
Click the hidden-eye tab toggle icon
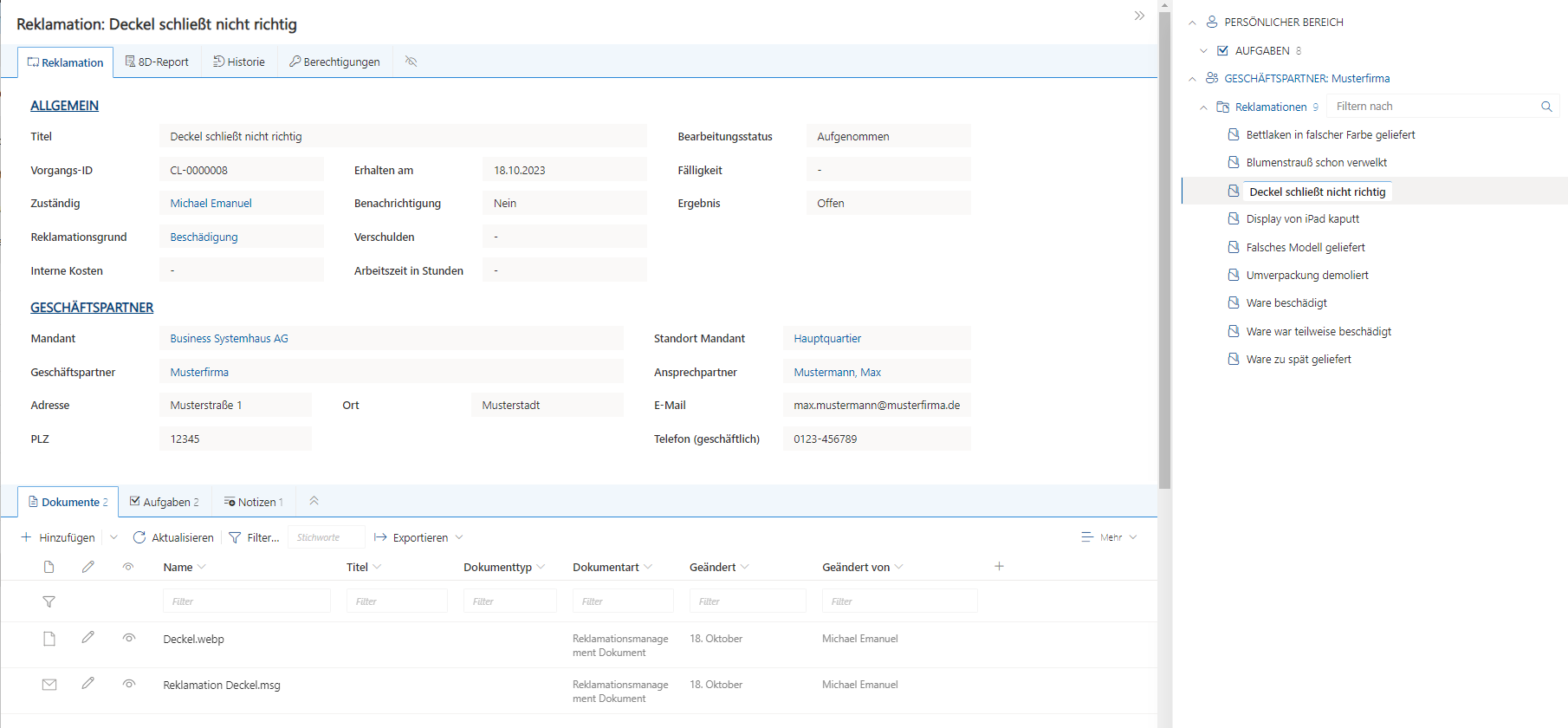(411, 62)
